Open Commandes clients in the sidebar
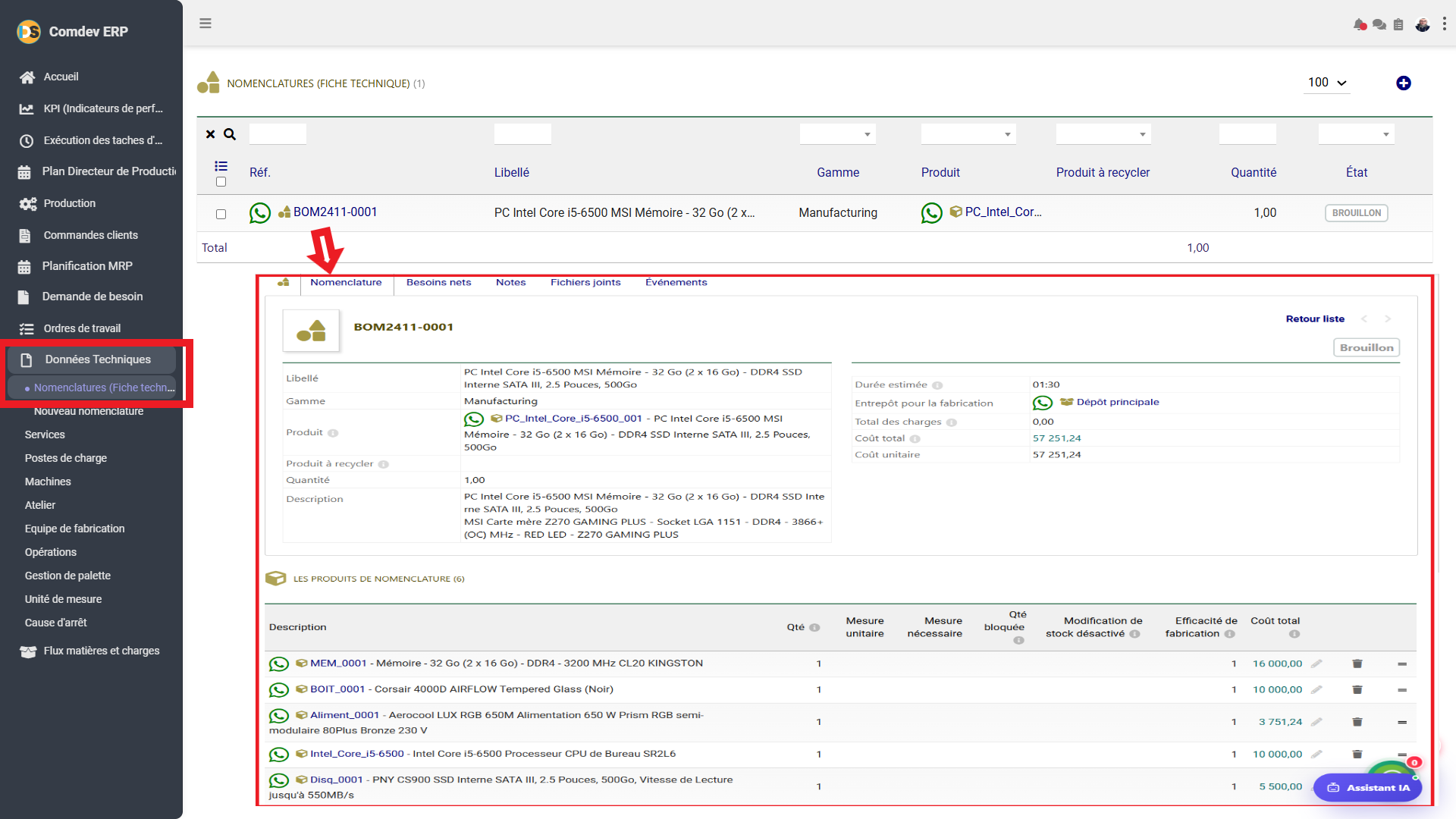 (90, 236)
